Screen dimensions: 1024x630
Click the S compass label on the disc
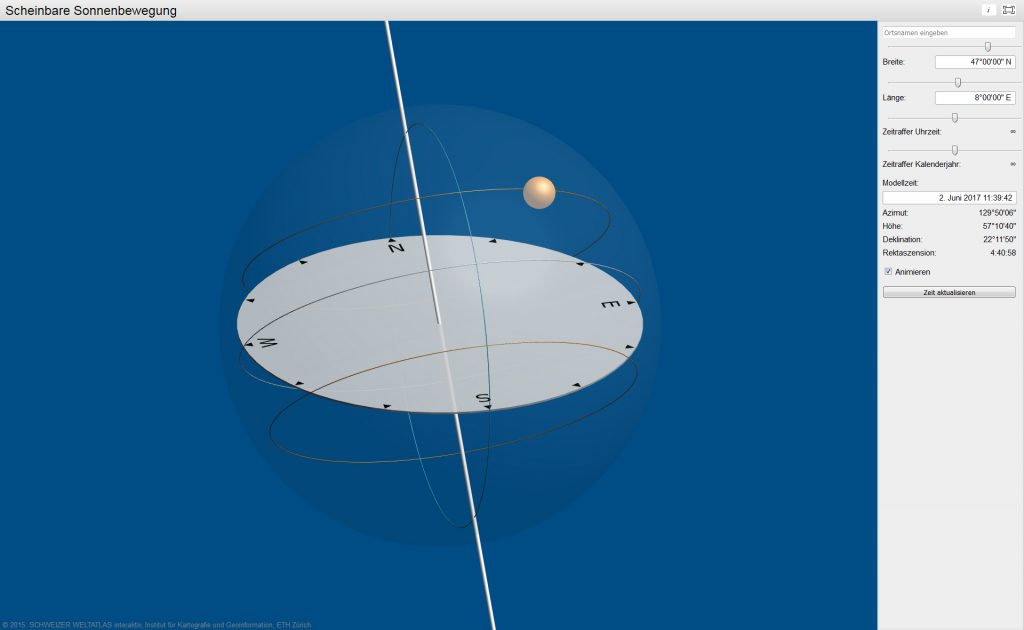pos(483,400)
